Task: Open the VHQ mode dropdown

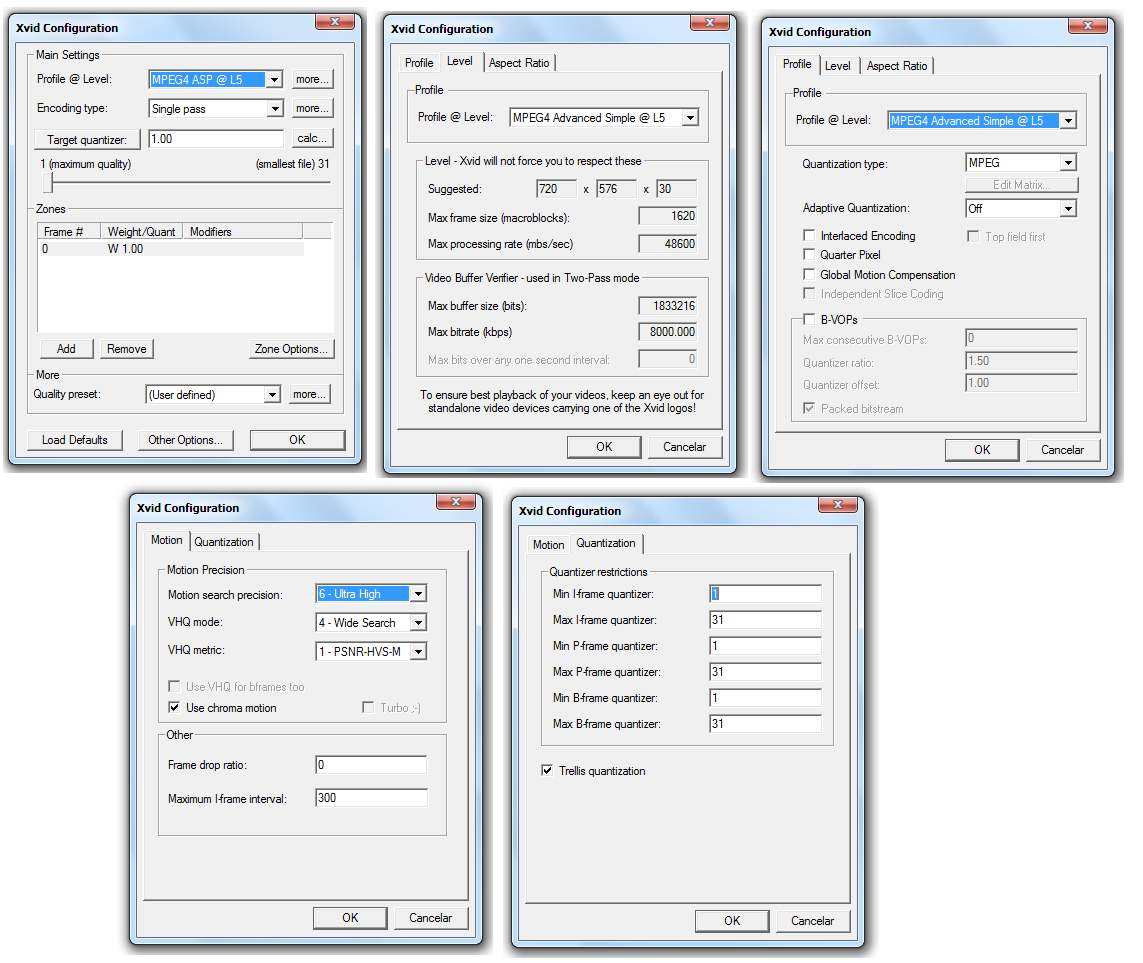Action: [371, 623]
